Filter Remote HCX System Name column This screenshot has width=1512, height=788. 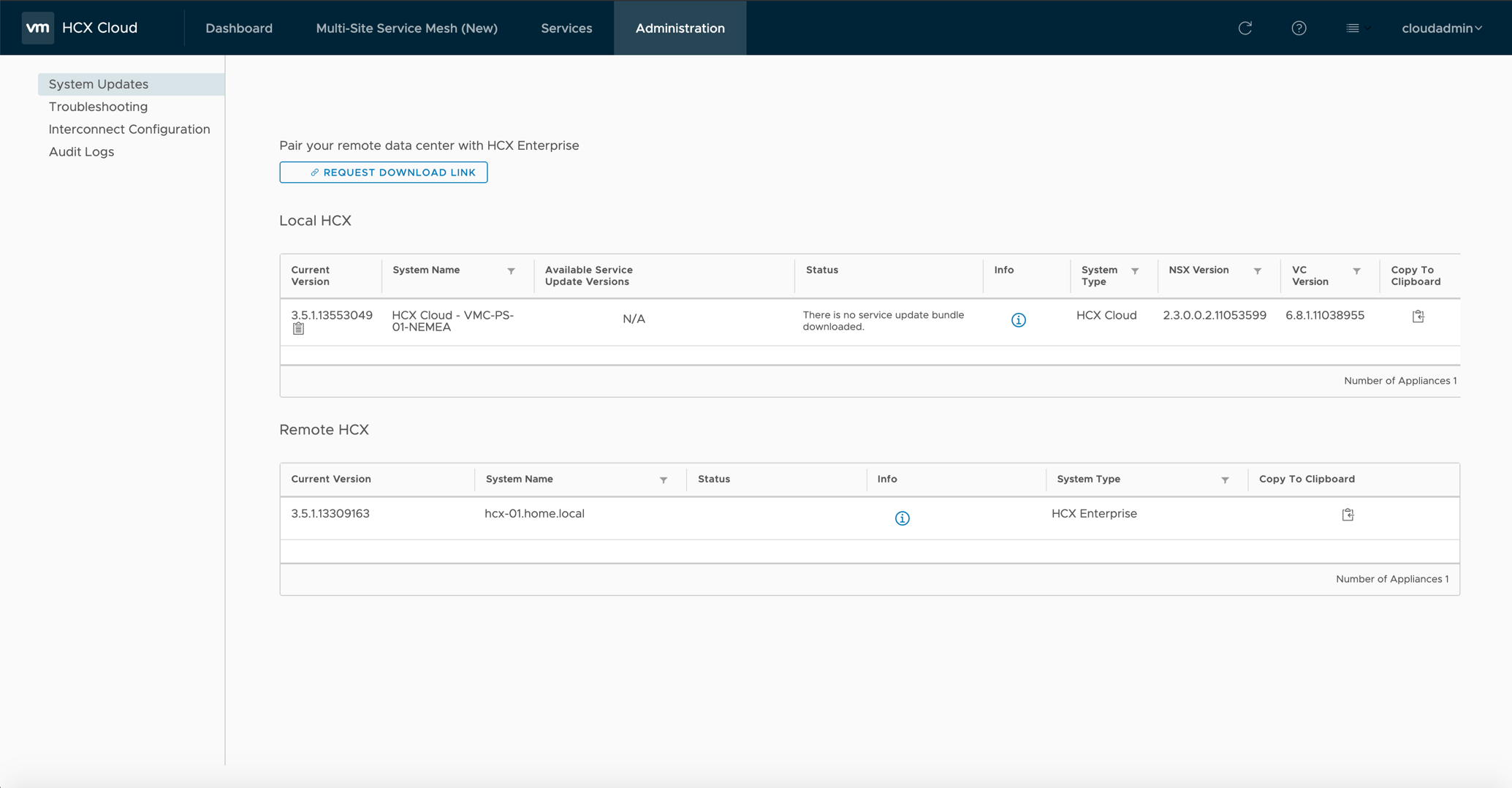663,480
